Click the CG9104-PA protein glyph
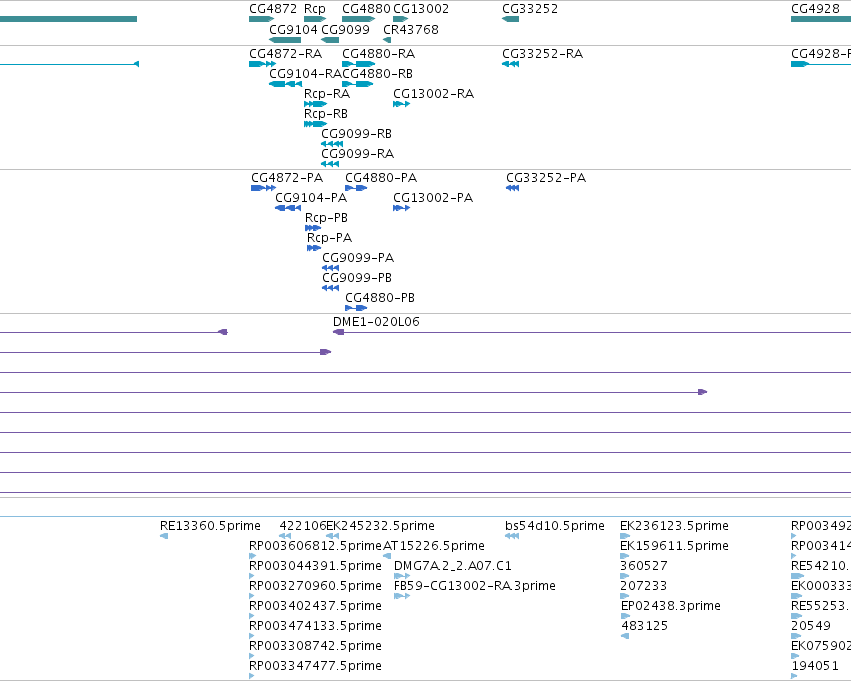The width and height of the screenshot is (851, 681). [288, 208]
